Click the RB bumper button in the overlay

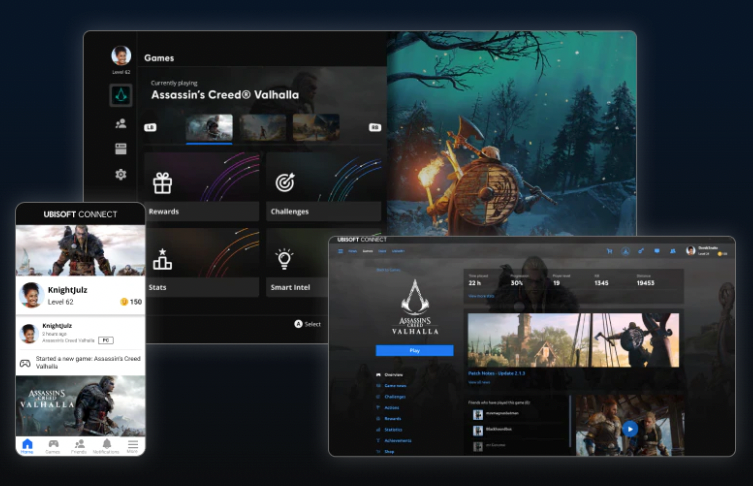375,127
